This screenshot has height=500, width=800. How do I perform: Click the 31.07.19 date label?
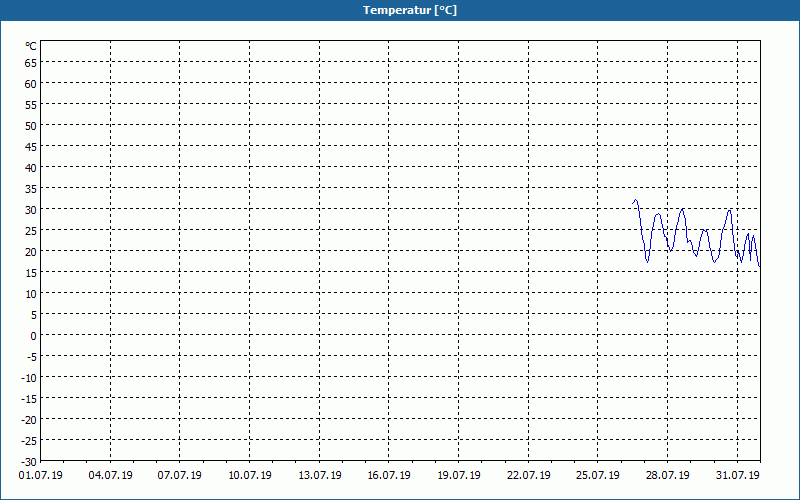pyautogui.click(x=737, y=476)
